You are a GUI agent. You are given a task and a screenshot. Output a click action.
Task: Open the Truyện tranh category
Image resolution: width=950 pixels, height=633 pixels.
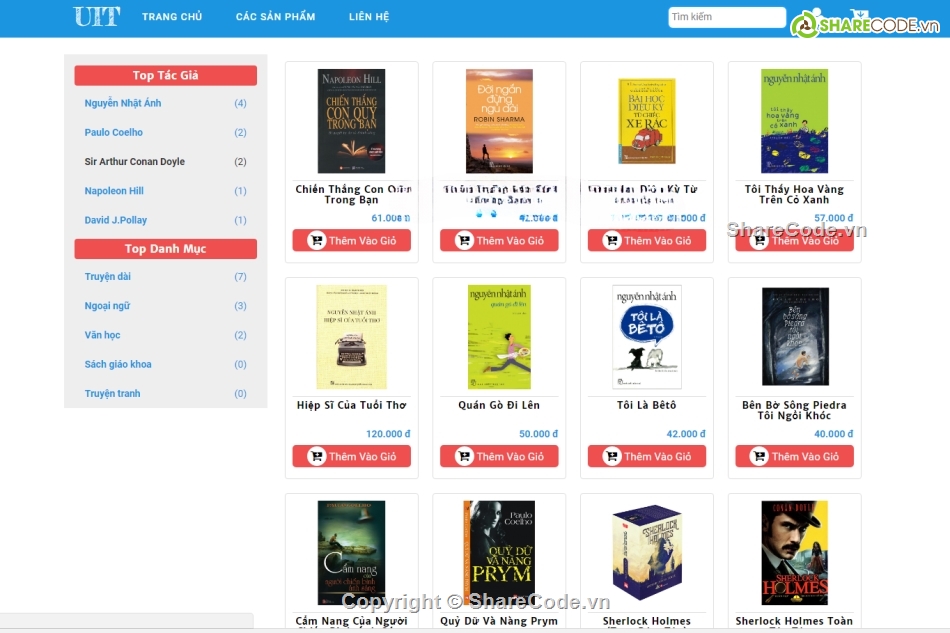112,393
